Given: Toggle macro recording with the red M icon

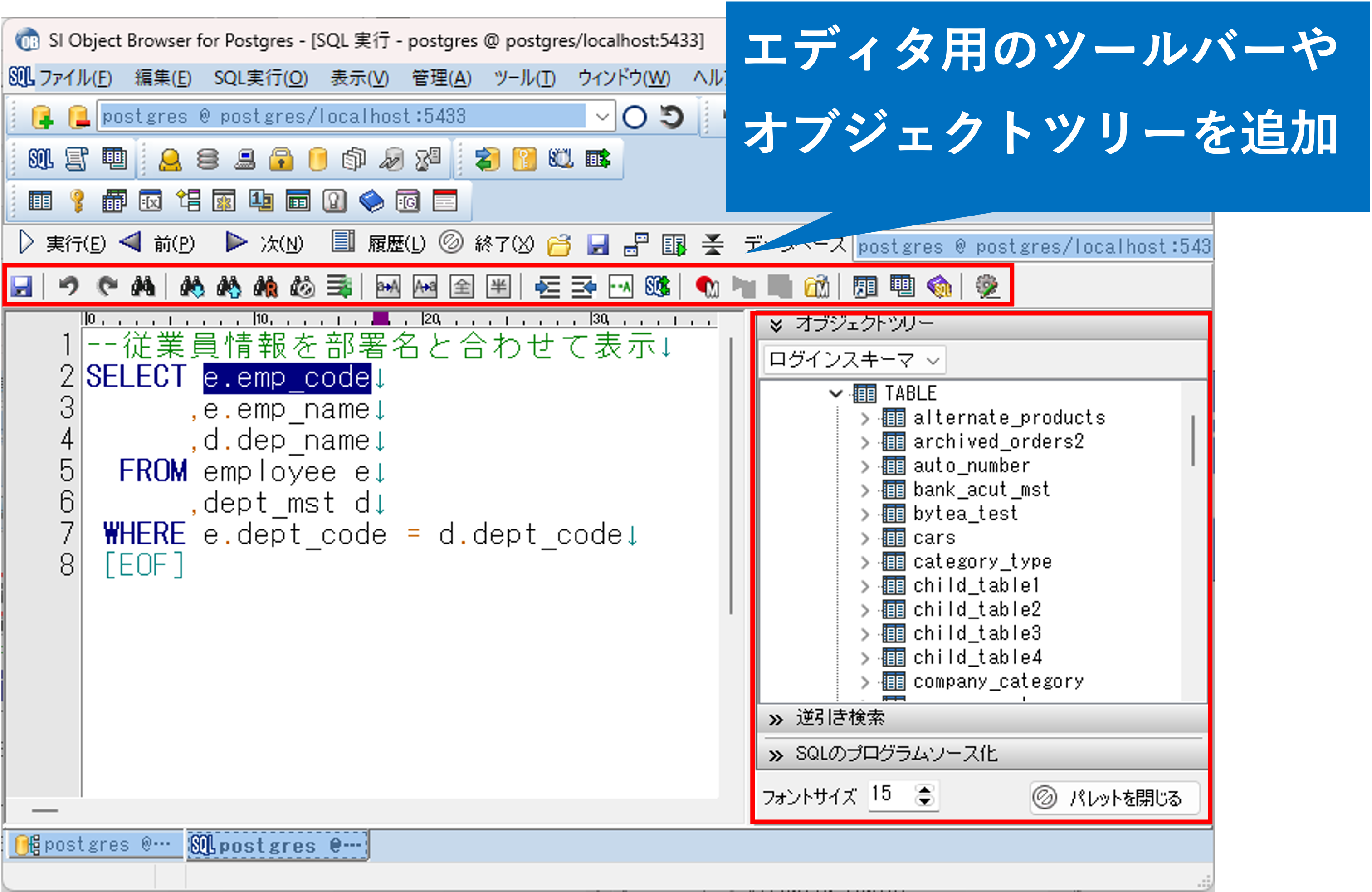Looking at the screenshot, I should tap(708, 287).
